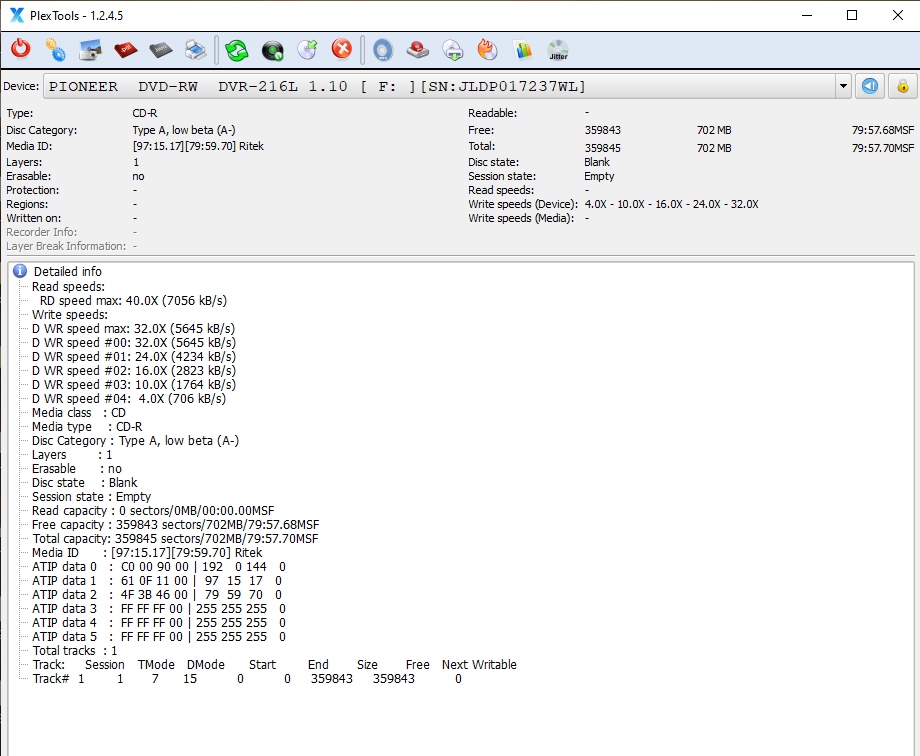The image size is (920, 756).
Task: Click the flame burn disc icon
Action: click(x=487, y=49)
